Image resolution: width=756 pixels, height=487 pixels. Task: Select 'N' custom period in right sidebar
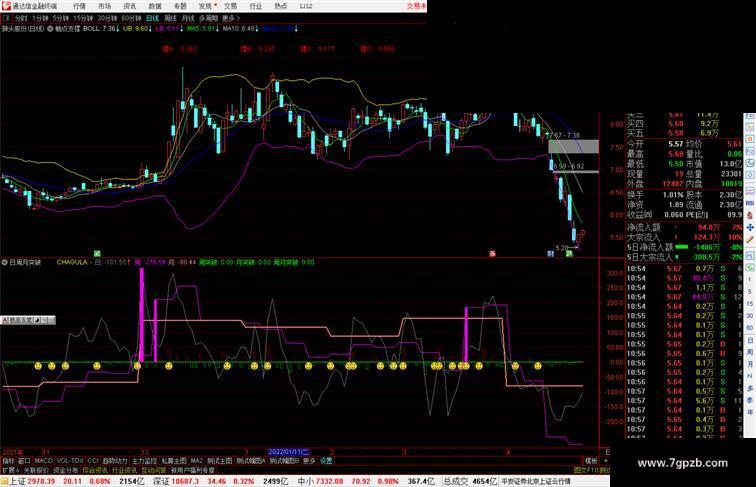pyautogui.click(x=750, y=376)
